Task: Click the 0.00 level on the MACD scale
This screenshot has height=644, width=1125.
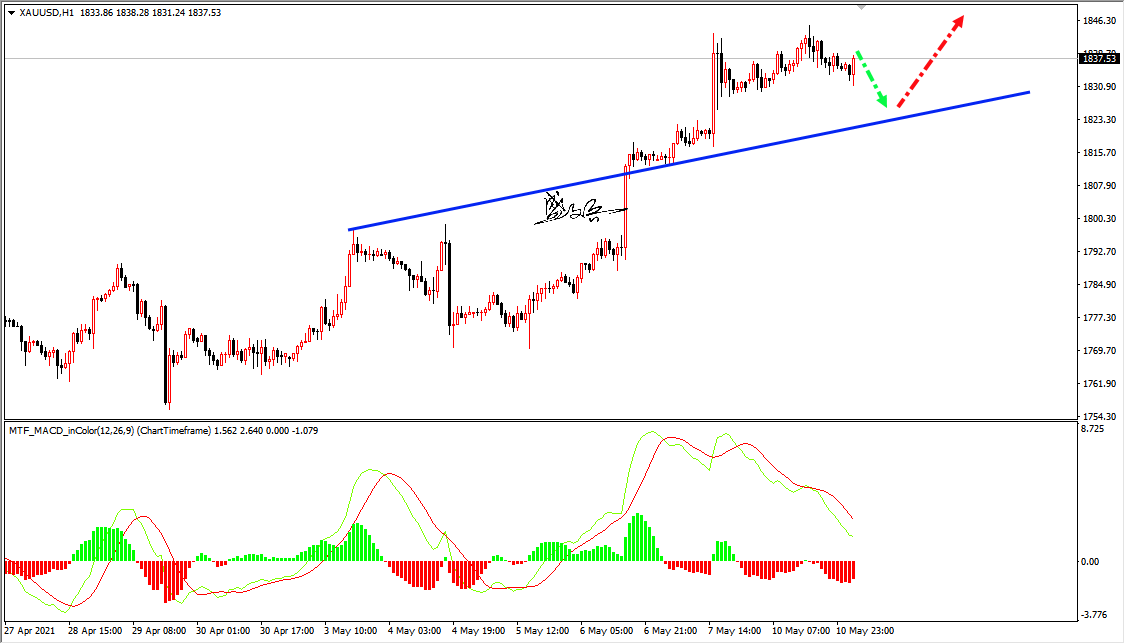Action: click(1090, 562)
